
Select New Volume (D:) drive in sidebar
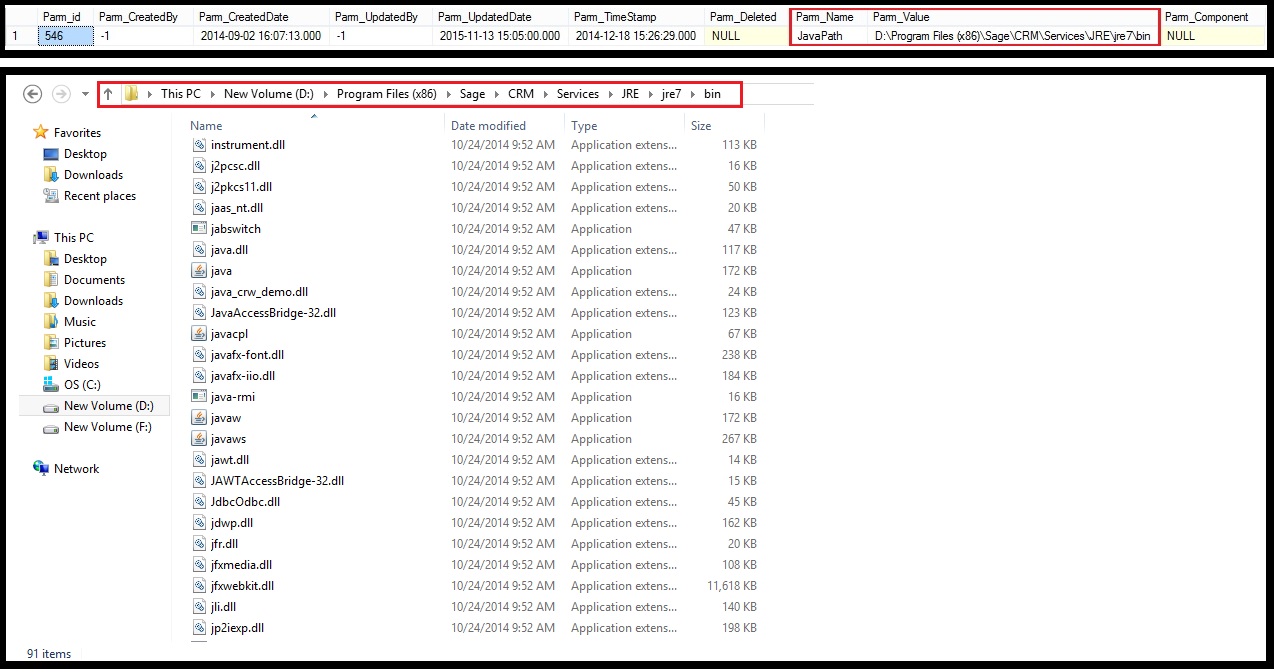(109, 406)
